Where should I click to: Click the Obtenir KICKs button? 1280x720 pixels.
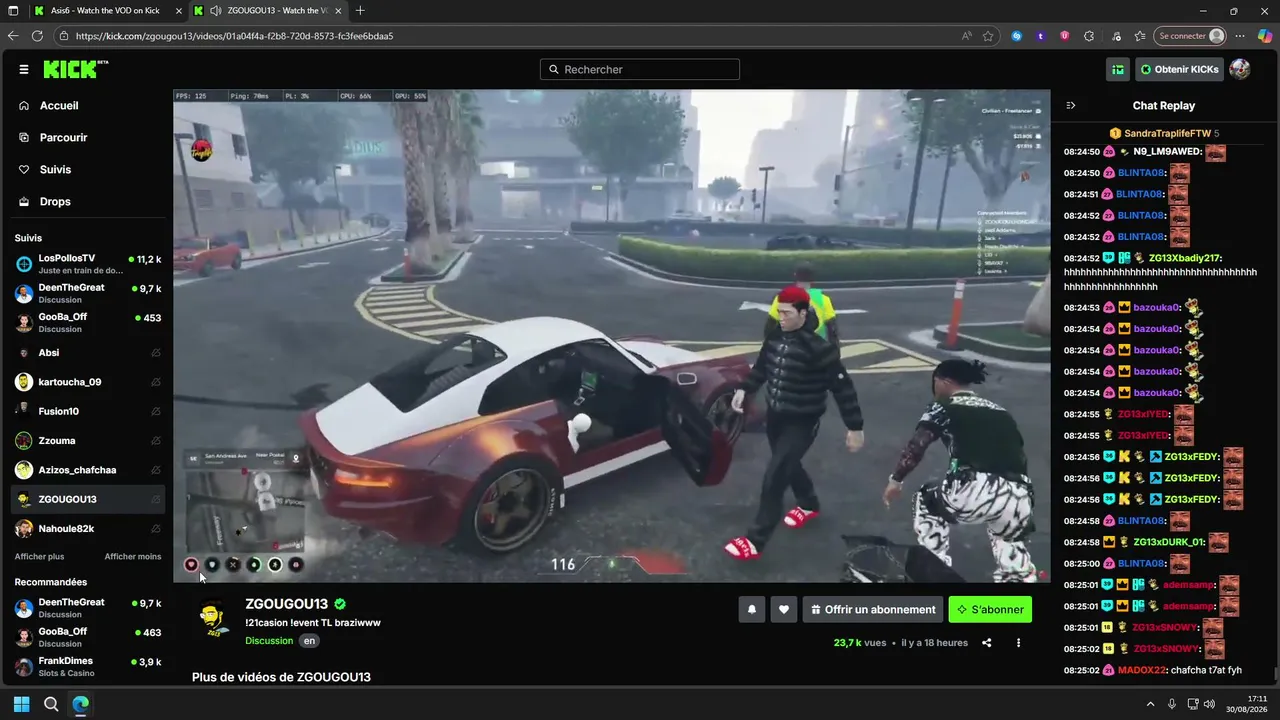tap(1180, 70)
